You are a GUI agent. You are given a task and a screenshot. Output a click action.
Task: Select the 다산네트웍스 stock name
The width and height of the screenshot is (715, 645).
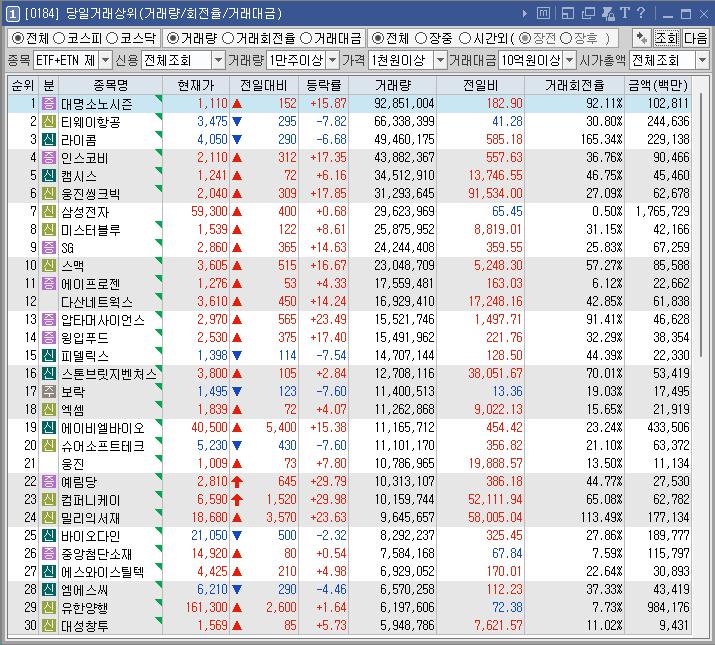(x=97, y=302)
